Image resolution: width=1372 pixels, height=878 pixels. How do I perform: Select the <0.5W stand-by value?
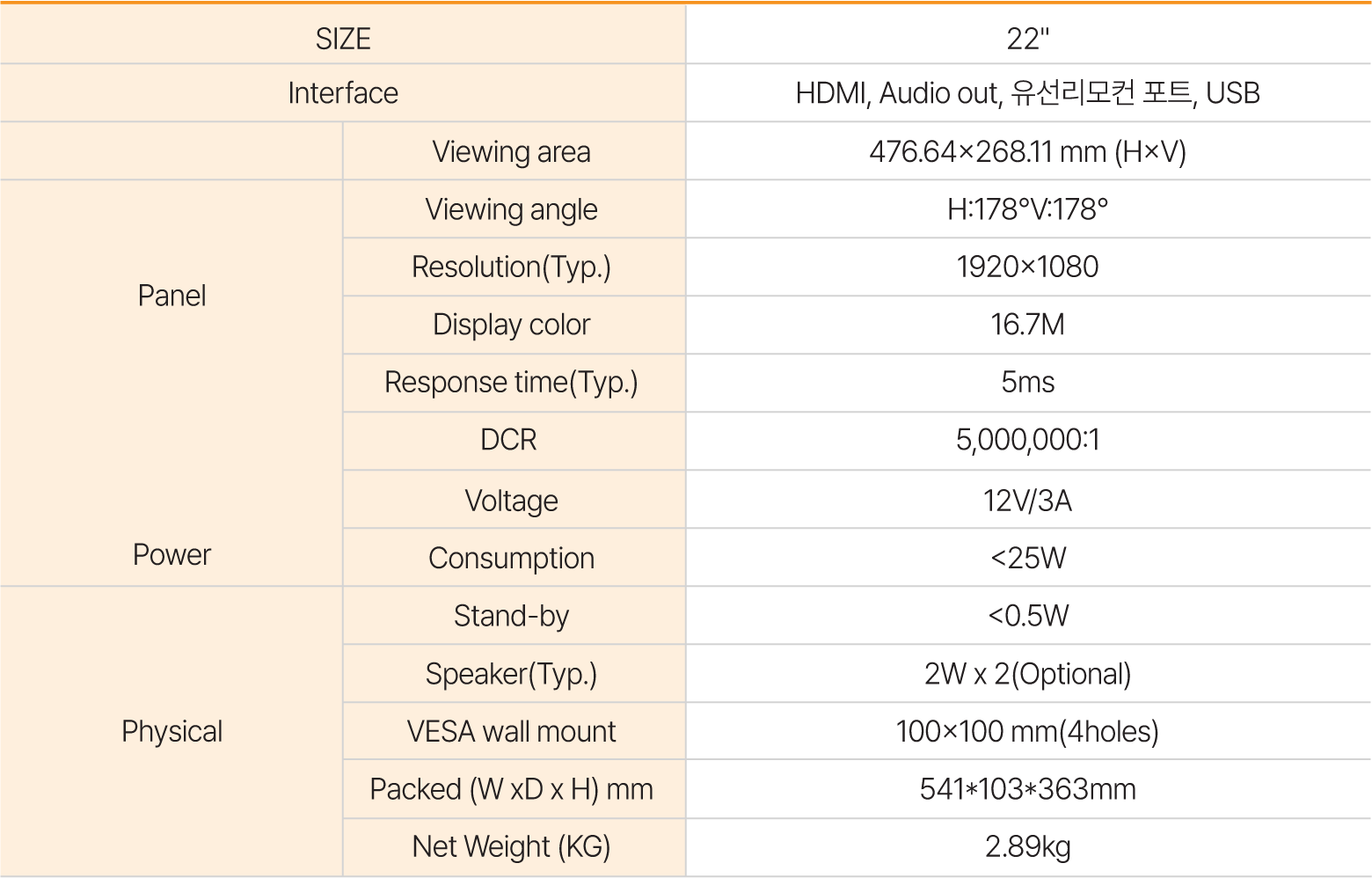[1028, 616]
